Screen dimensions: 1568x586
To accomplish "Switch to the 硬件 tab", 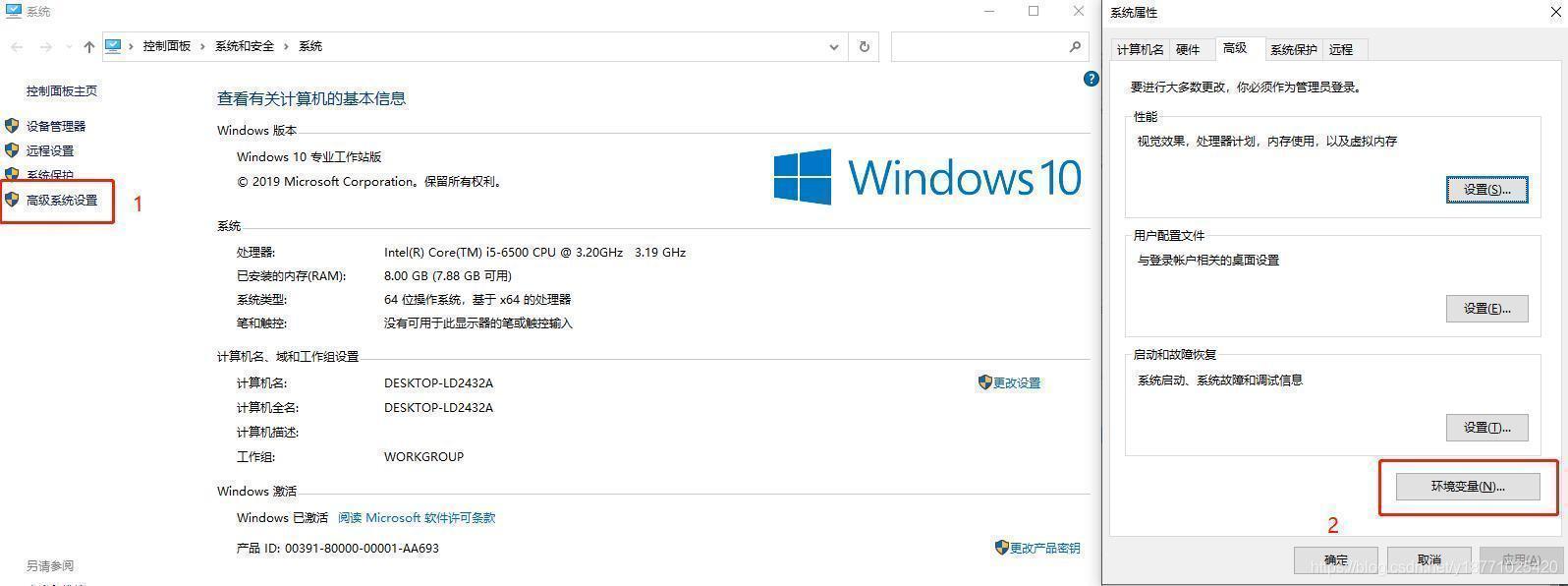I will point(1188,49).
